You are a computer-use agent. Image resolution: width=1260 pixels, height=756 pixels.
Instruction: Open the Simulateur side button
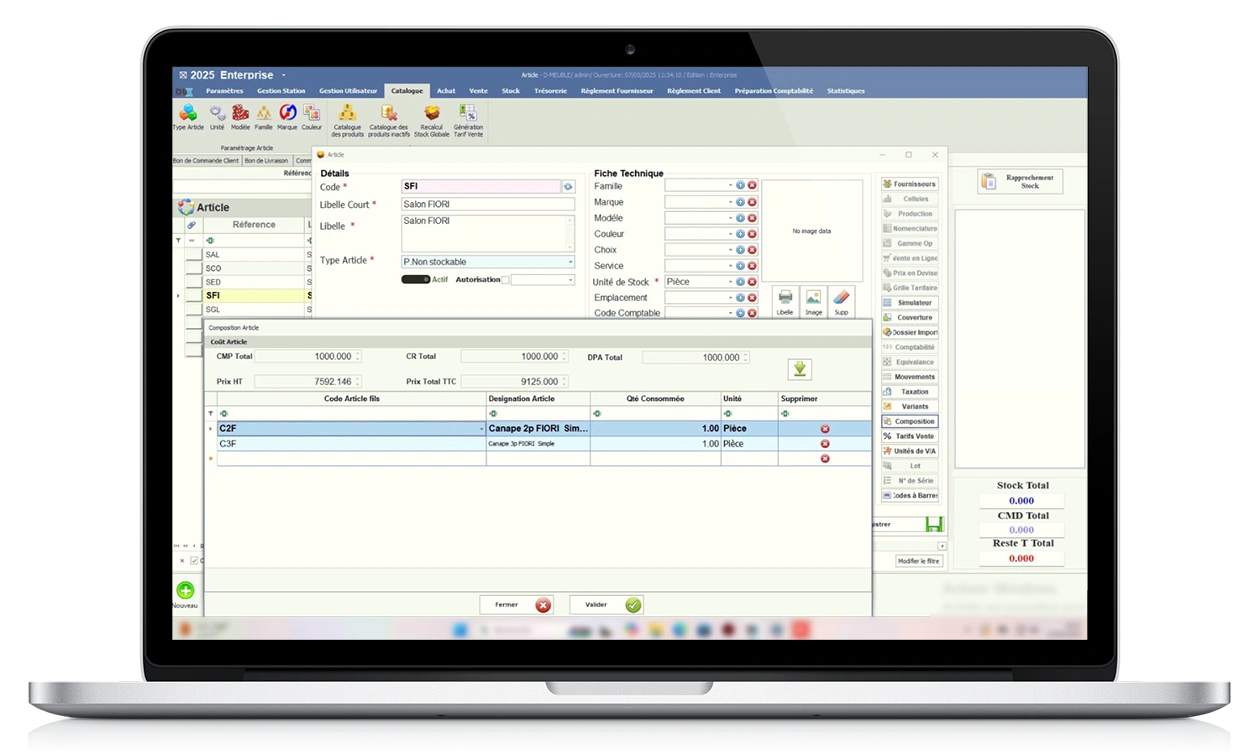[910, 303]
